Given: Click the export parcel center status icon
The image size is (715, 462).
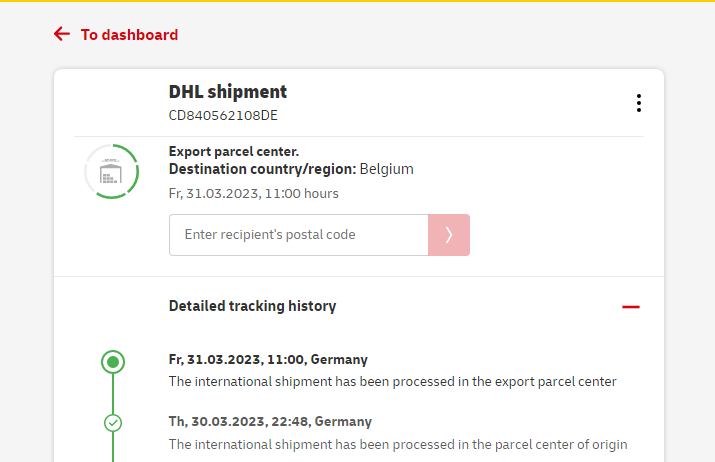Looking at the screenshot, I should tap(111, 171).
